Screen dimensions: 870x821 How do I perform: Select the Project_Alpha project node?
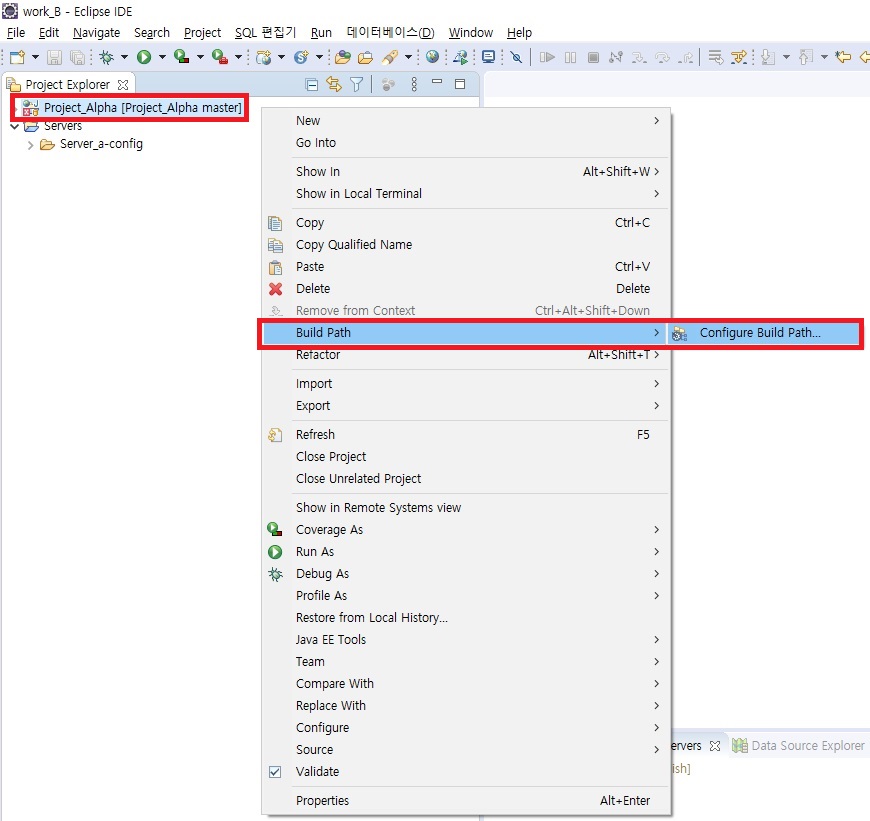(143, 108)
